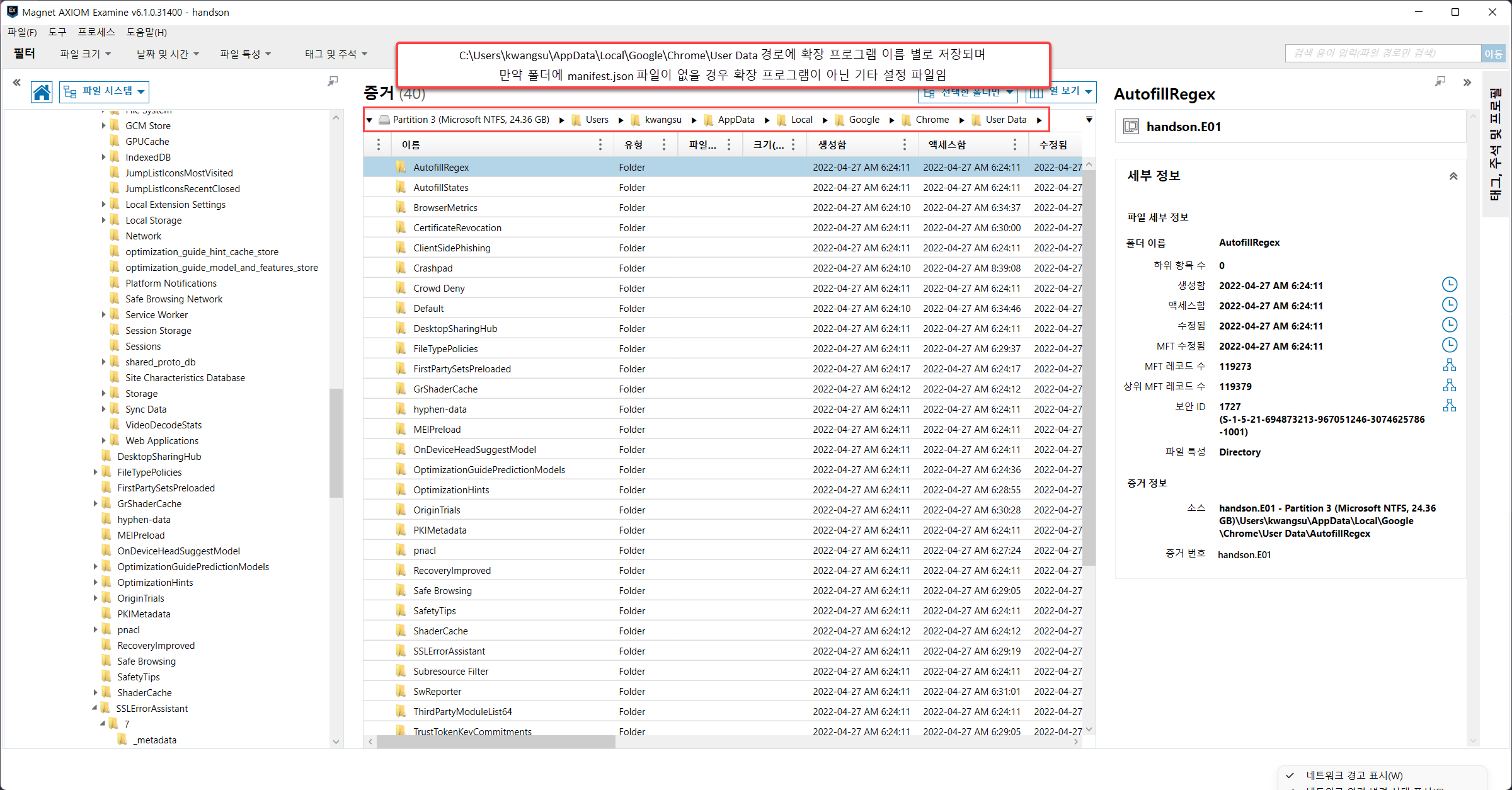
Task: Select the SwReporter folder row
Action: [723, 692]
